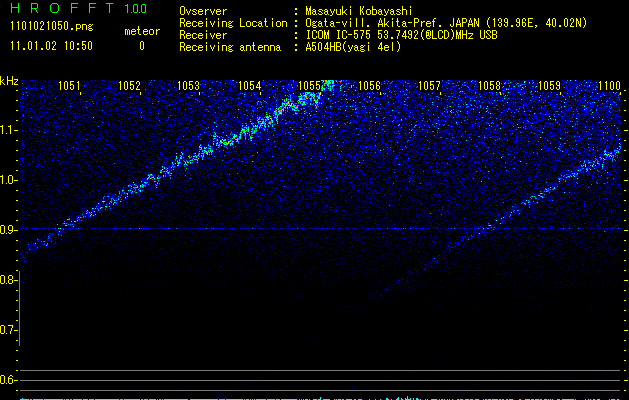Click the Receiver label

coord(203,35)
